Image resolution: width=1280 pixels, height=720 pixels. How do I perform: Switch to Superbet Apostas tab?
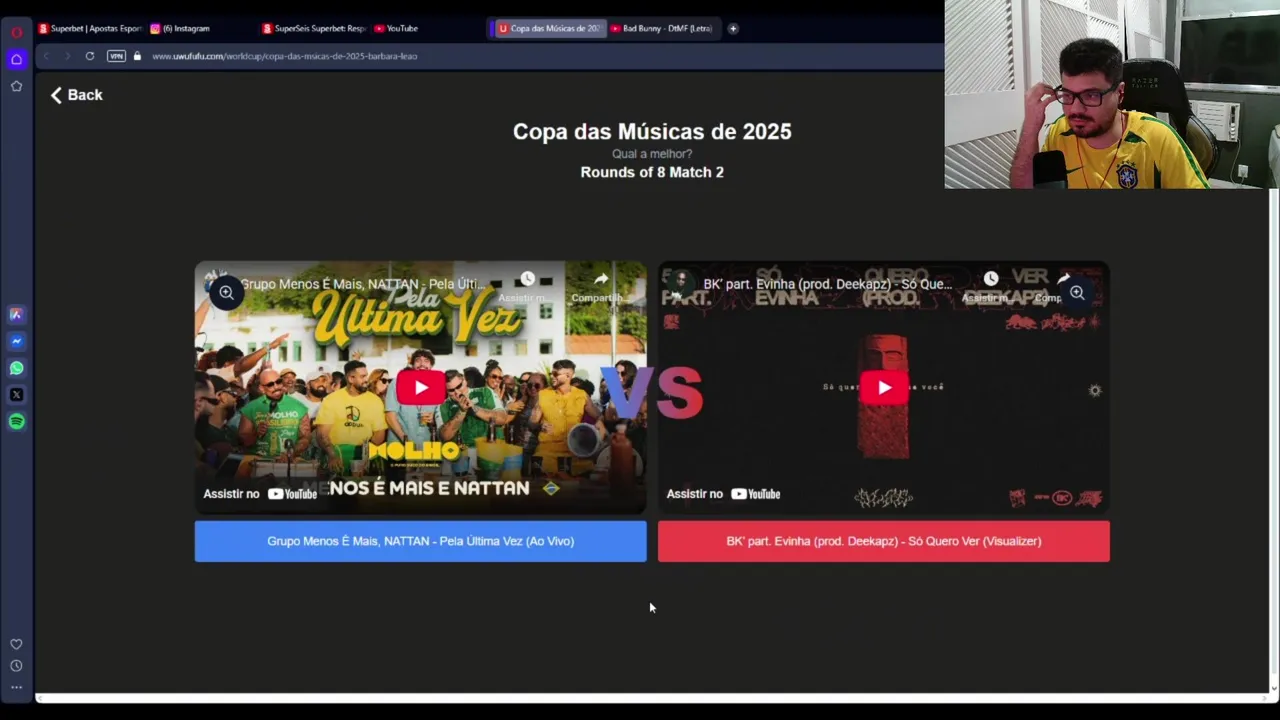[90, 28]
